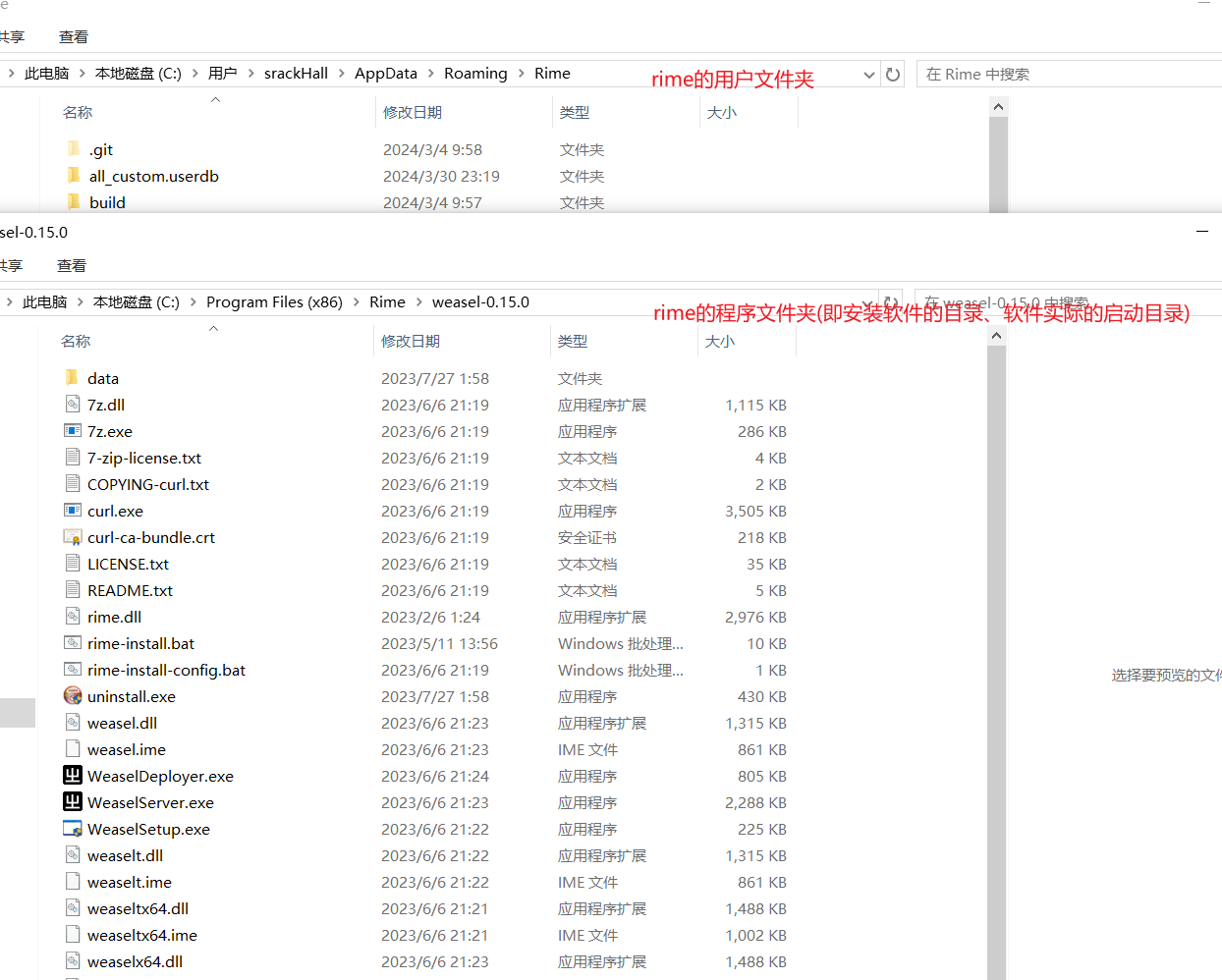Refresh the Rime user folder view

click(x=893, y=75)
